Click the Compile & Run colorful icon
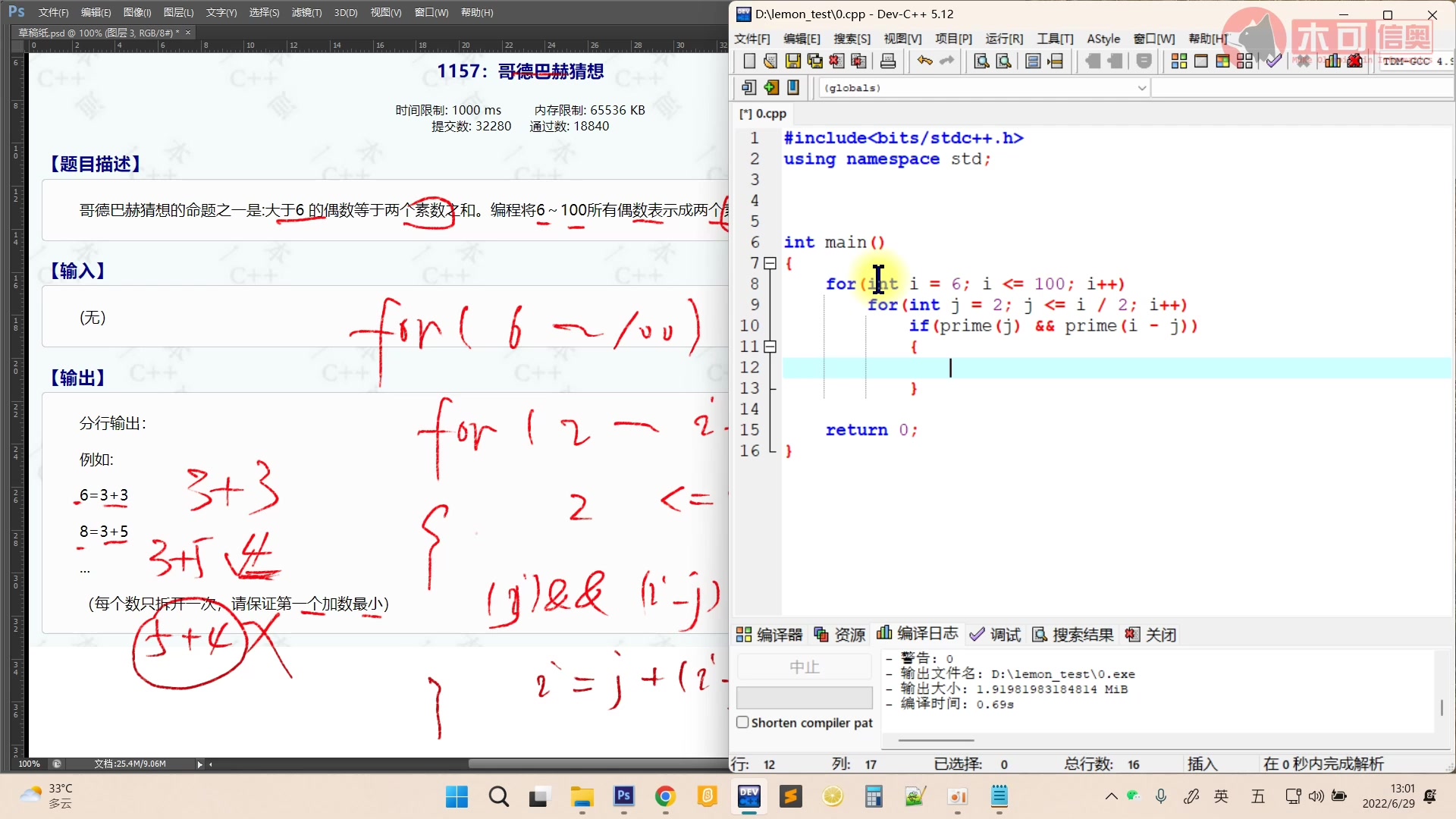The width and height of the screenshot is (1456, 819). 1222,61
